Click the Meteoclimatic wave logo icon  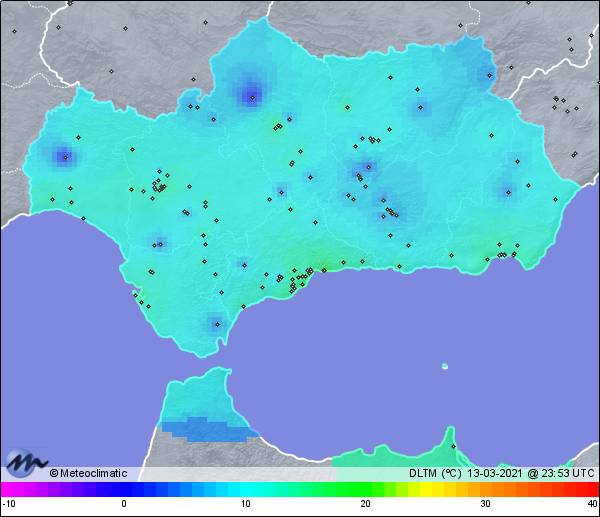click(x=25, y=463)
